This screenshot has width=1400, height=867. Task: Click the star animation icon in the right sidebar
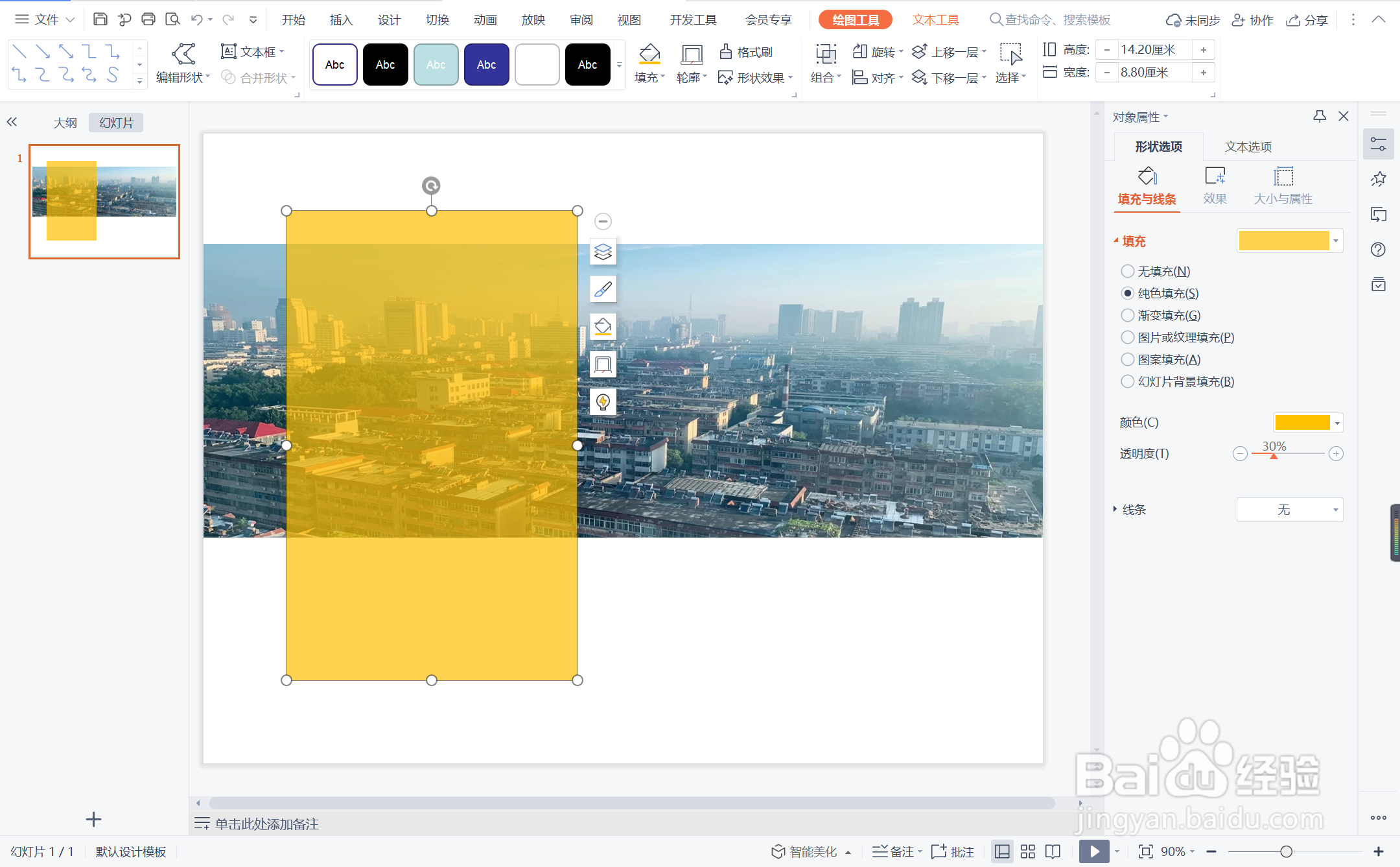pos(1379,179)
